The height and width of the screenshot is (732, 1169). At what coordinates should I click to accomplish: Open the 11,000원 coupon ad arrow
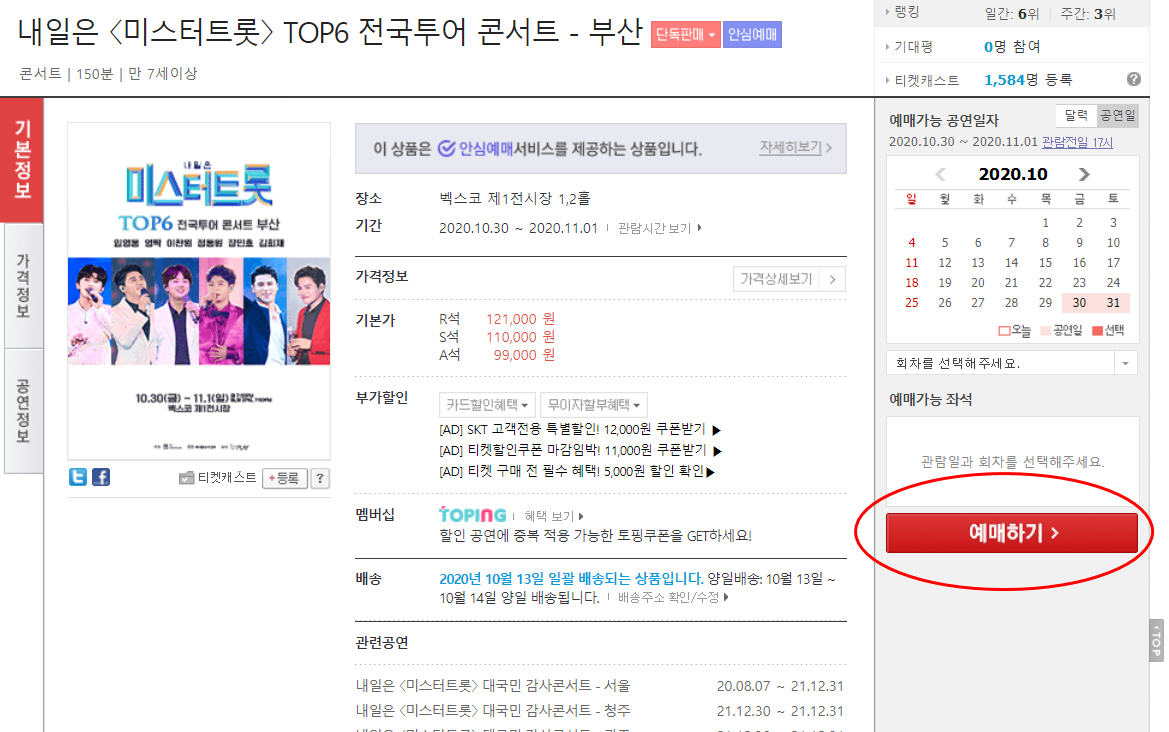tap(717, 451)
